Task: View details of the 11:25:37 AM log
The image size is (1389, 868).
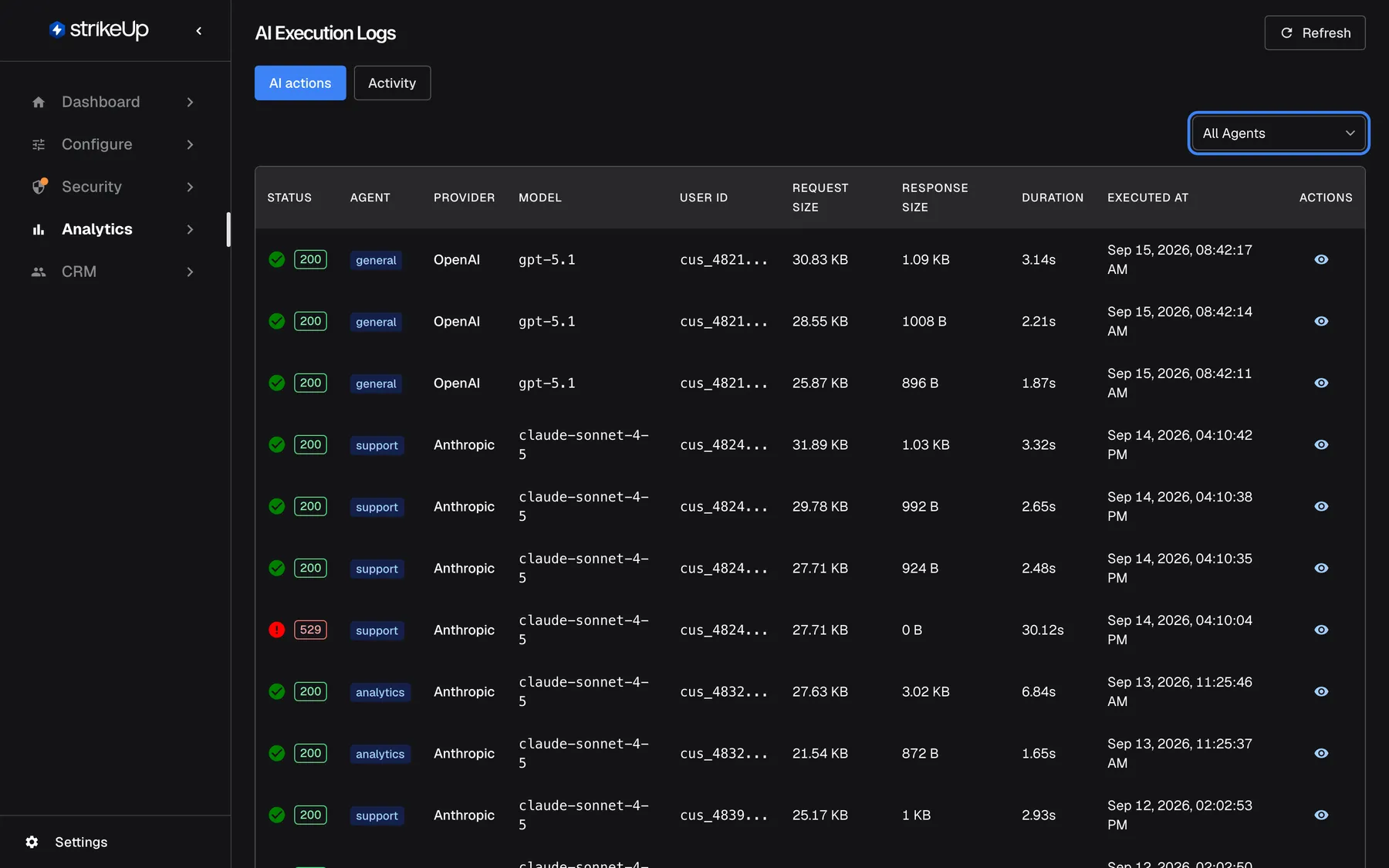Action: click(x=1321, y=753)
